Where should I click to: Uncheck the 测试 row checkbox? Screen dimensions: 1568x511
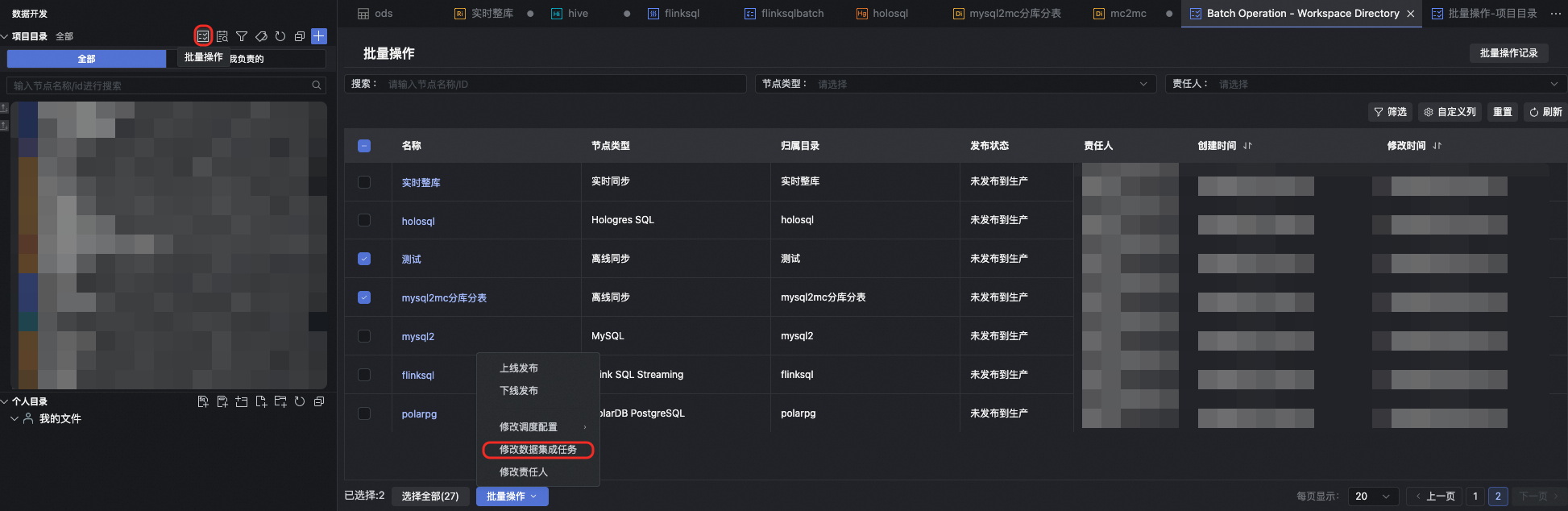pyautogui.click(x=364, y=259)
